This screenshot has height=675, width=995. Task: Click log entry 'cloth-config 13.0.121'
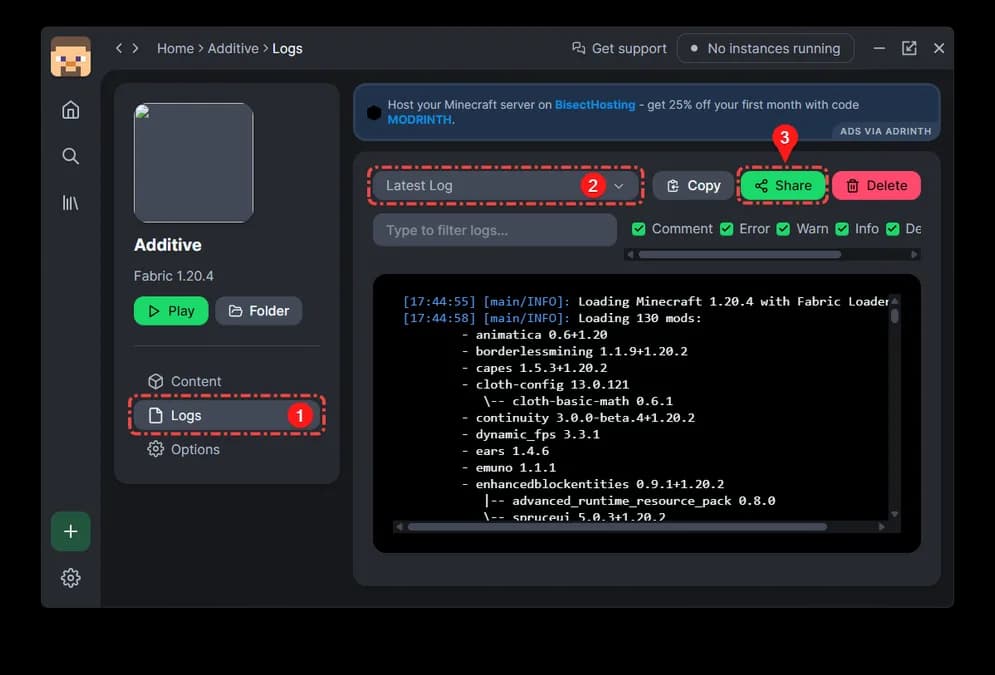(552, 384)
